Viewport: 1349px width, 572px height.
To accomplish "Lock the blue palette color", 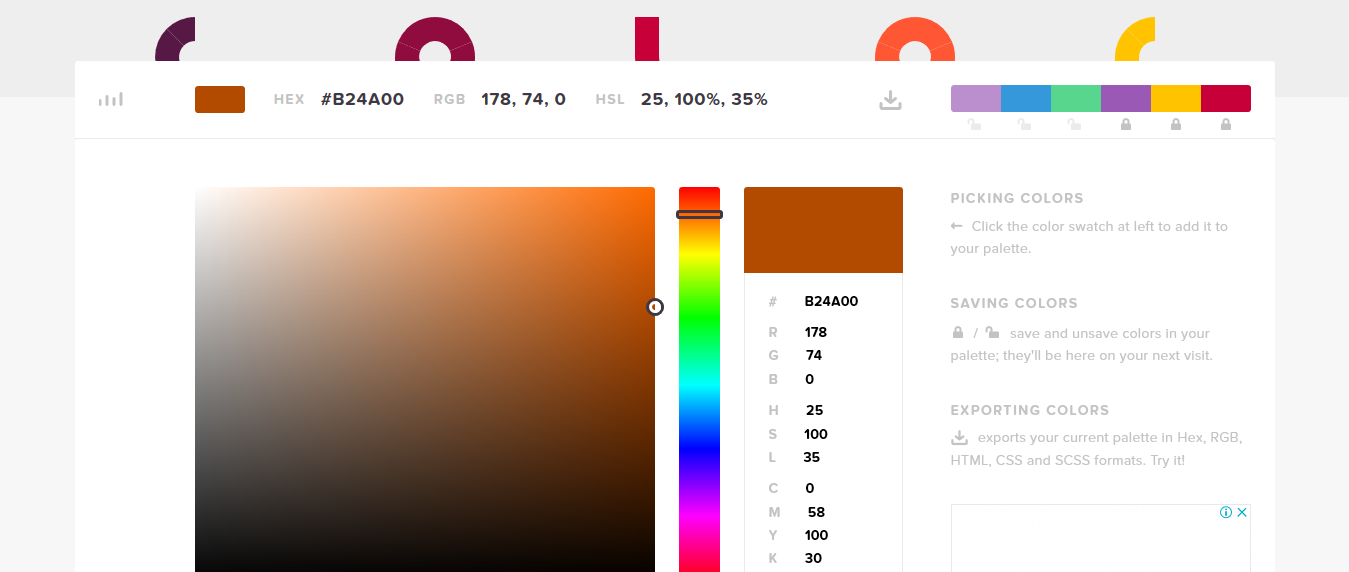I will [1024, 125].
